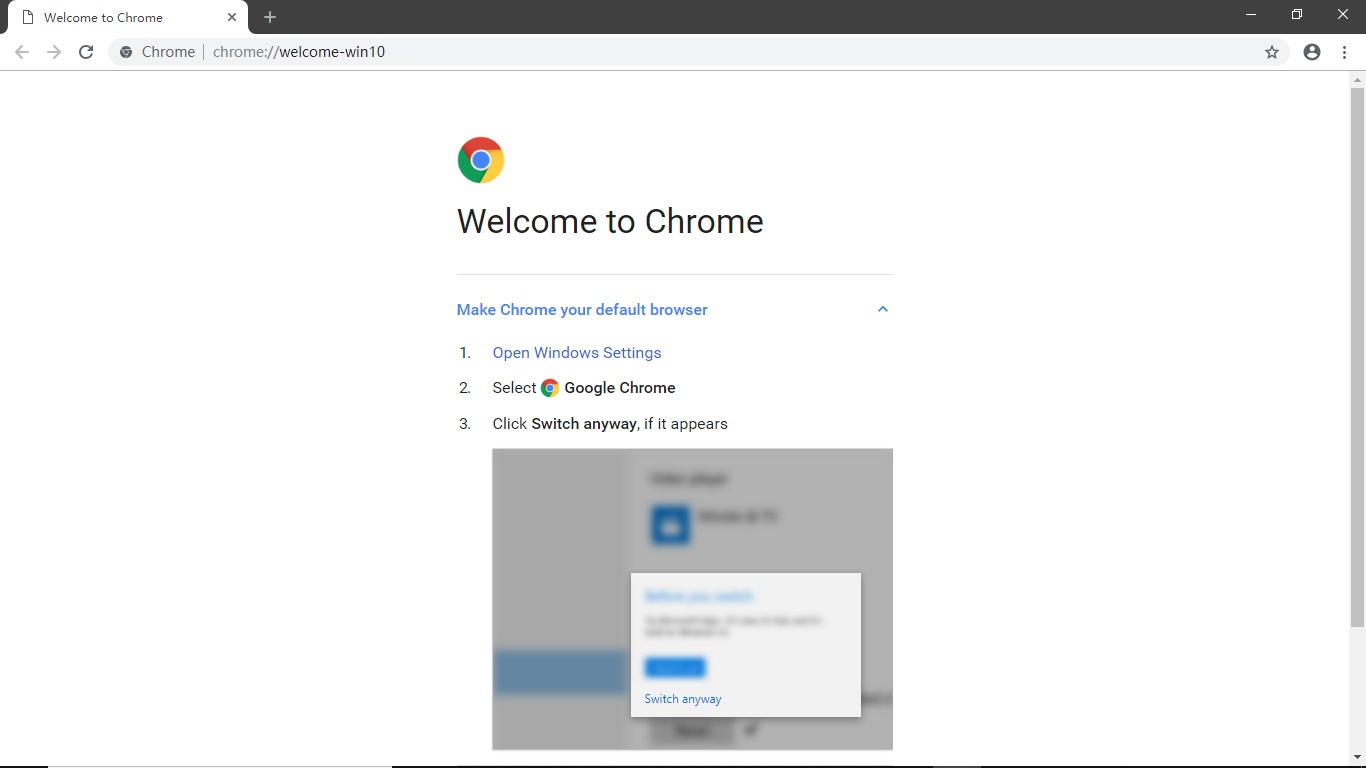
Task: Minimize the Chrome window
Action: pyautogui.click(x=1251, y=14)
